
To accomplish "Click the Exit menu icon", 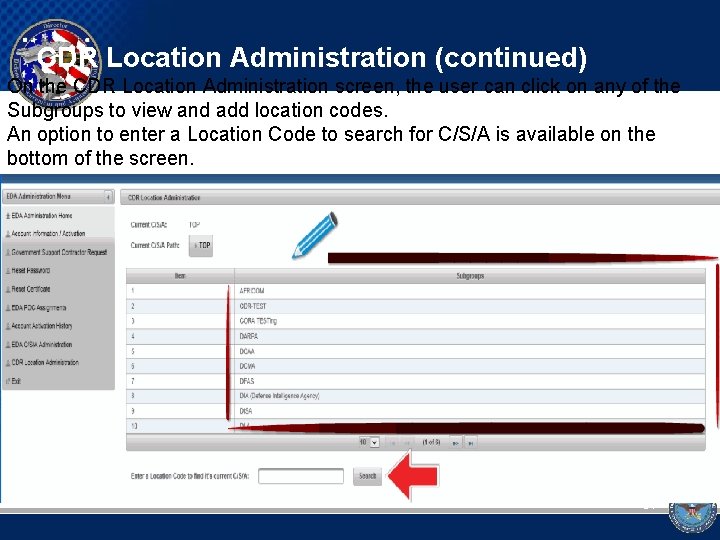I will click(x=8, y=381).
